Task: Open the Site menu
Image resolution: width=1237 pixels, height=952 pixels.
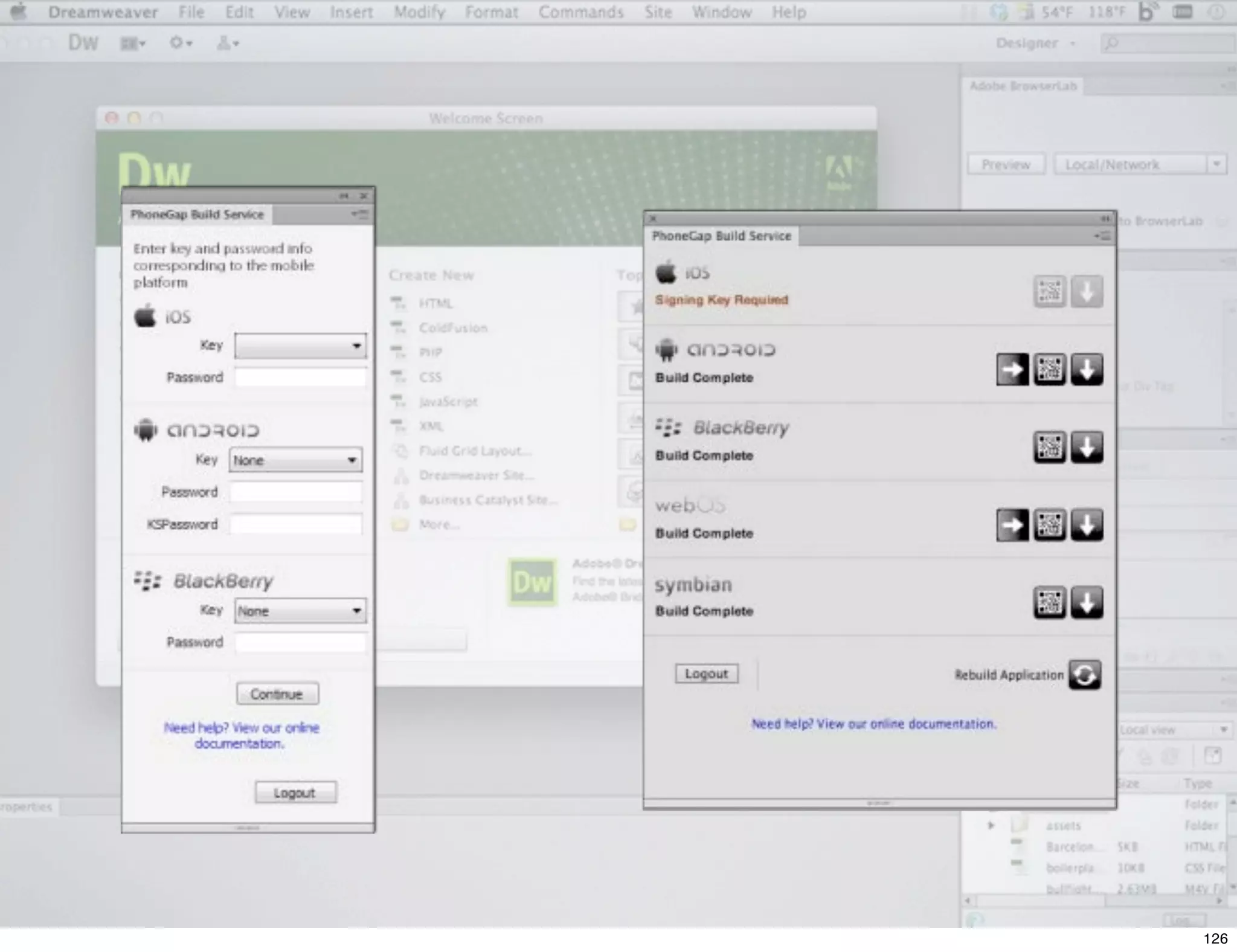Action: pyautogui.click(x=658, y=12)
